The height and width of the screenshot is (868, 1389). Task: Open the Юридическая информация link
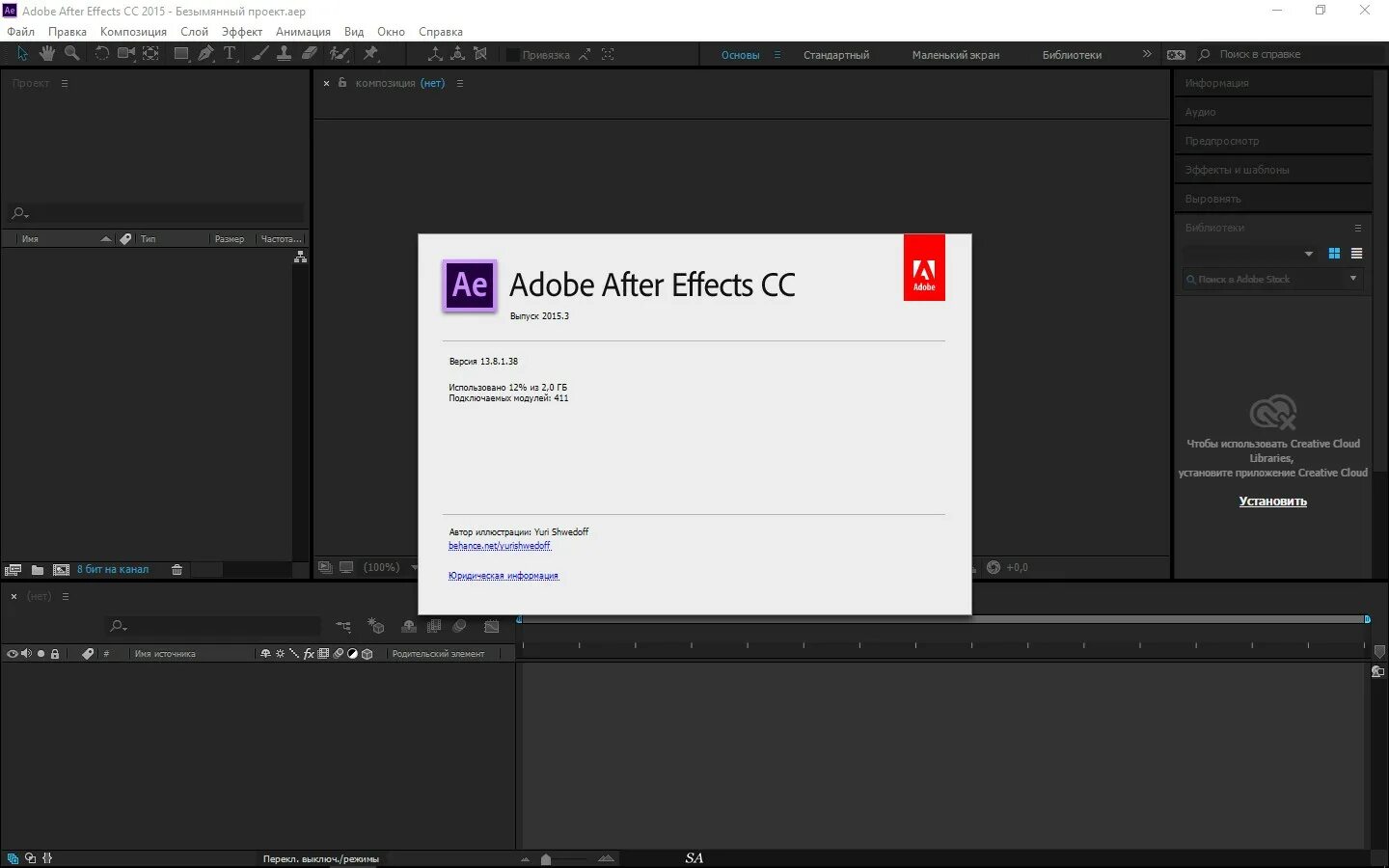coord(504,576)
